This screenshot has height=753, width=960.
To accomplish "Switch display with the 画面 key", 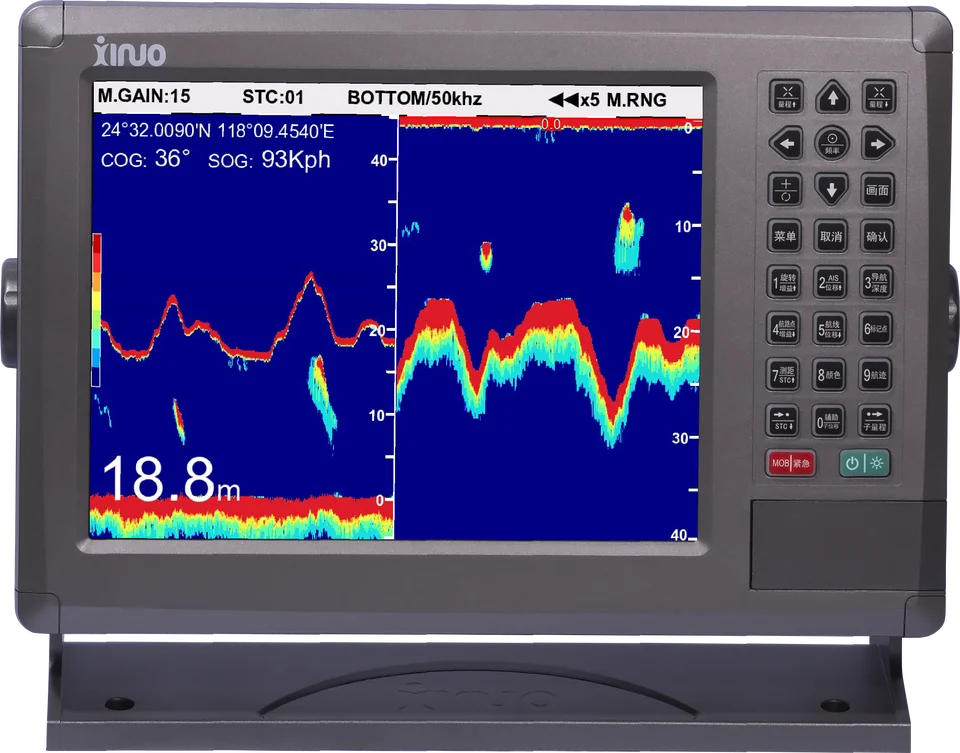I will pos(877,190).
